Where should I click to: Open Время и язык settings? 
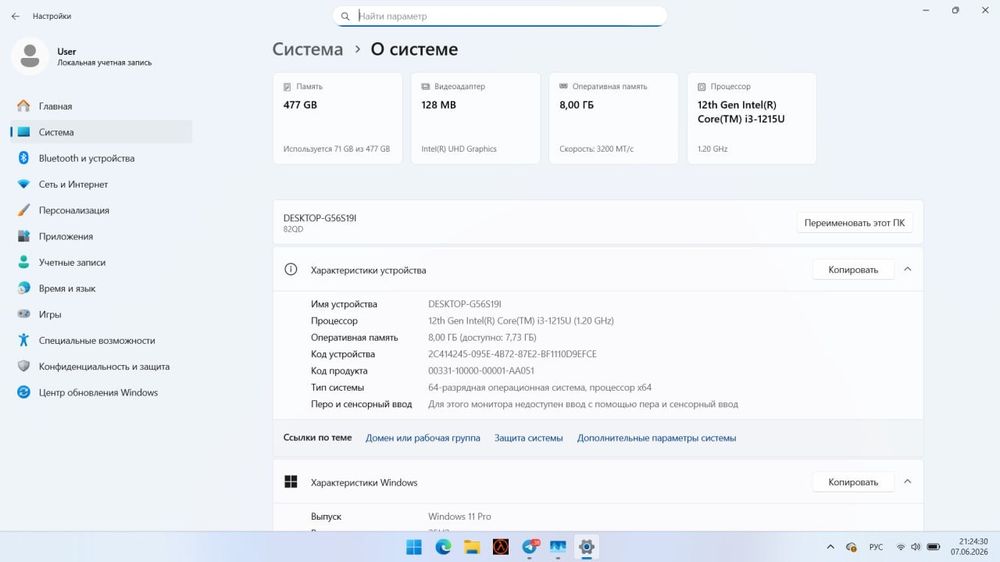(101, 288)
